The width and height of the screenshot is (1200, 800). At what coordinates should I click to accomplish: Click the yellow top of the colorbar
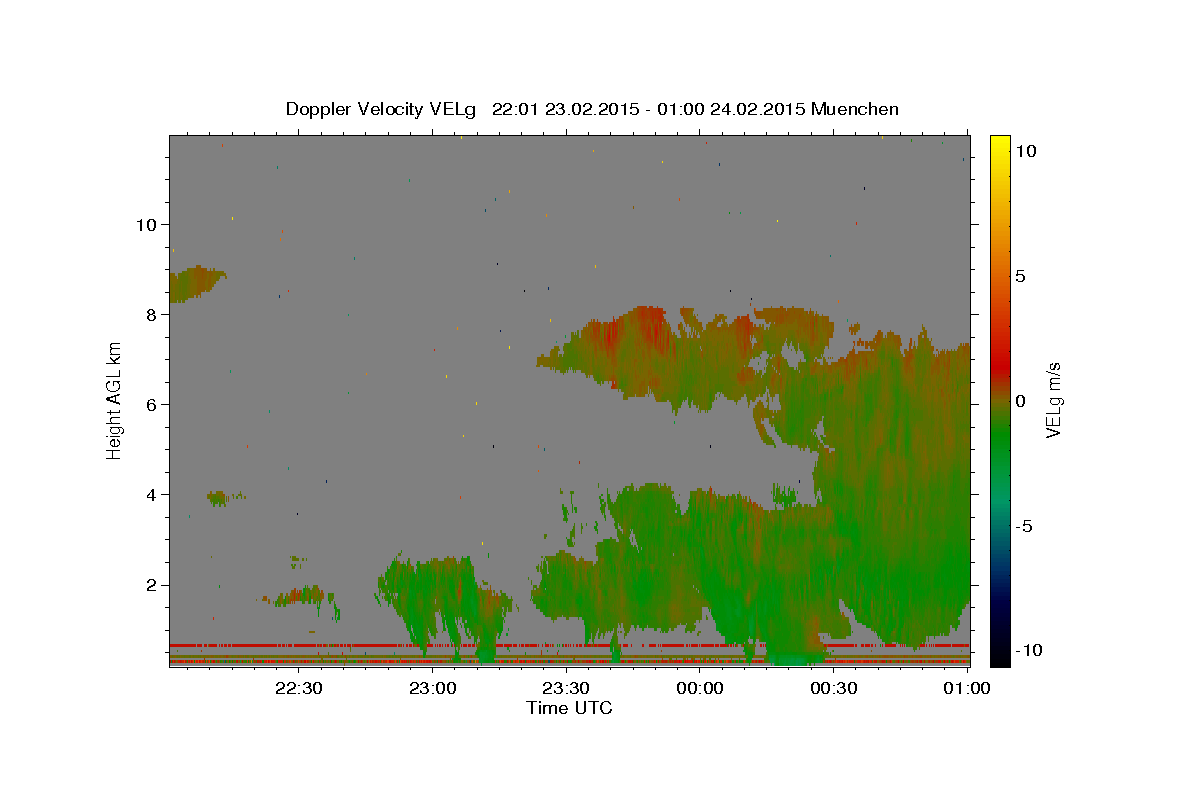pyautogui.click(x=999, y=145)
